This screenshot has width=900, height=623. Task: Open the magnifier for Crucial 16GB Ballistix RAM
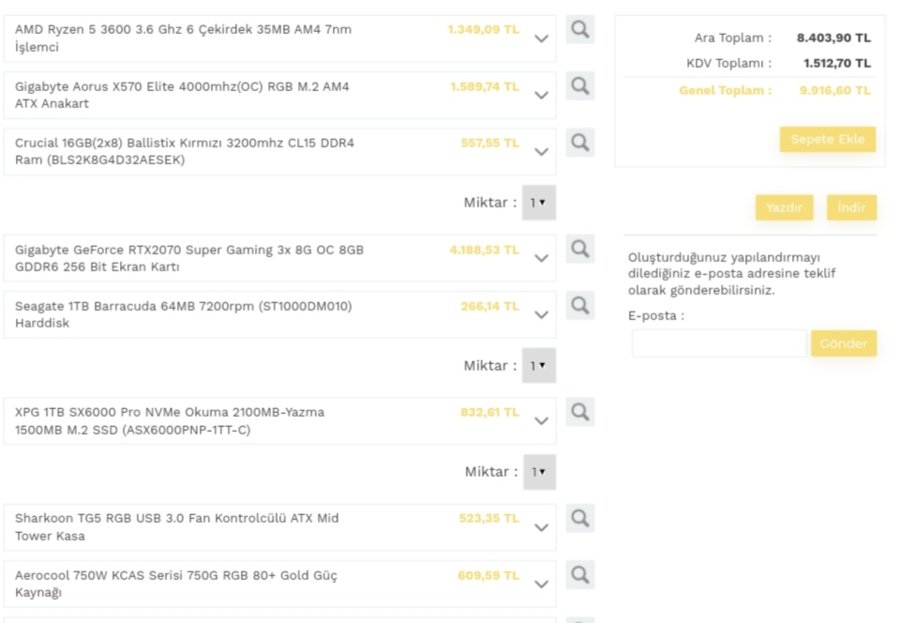[580, 143]
